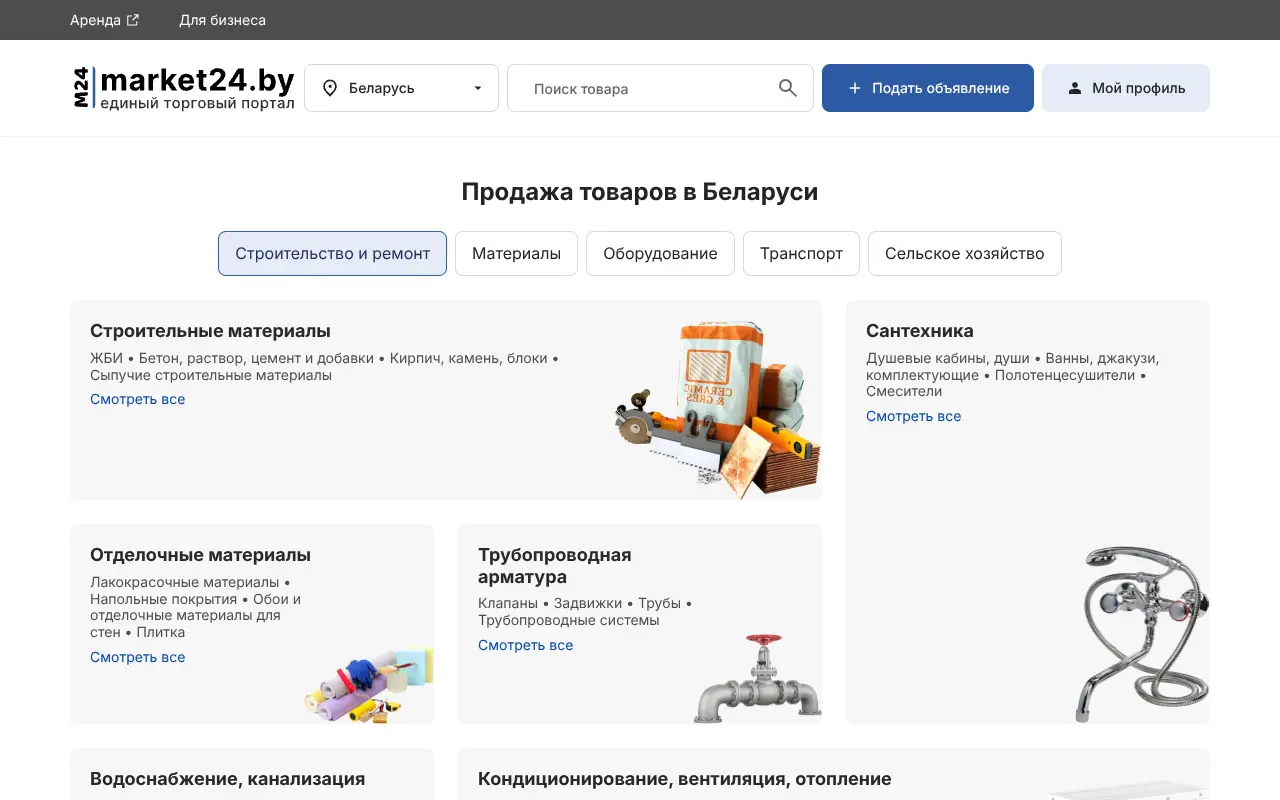
Task: Click "Аренда" in the top bar
Action: (93, 20)
